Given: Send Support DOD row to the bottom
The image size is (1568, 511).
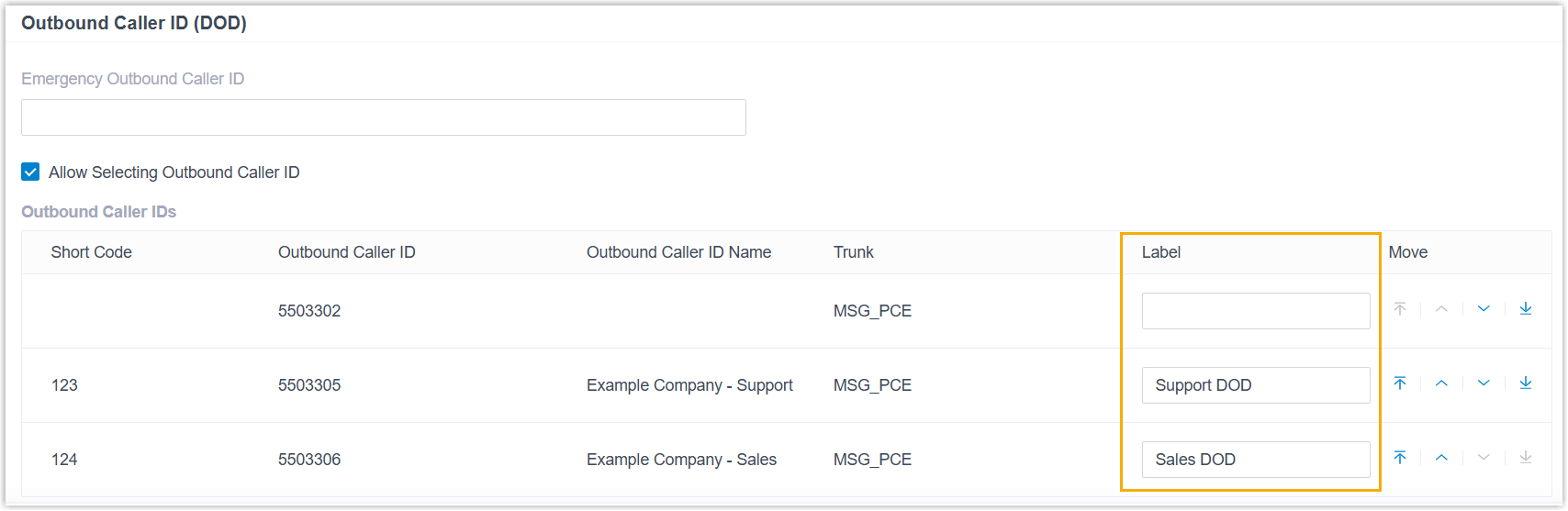Looking at the screenshot, I should pyautogui.click(x=1526, y=383).
